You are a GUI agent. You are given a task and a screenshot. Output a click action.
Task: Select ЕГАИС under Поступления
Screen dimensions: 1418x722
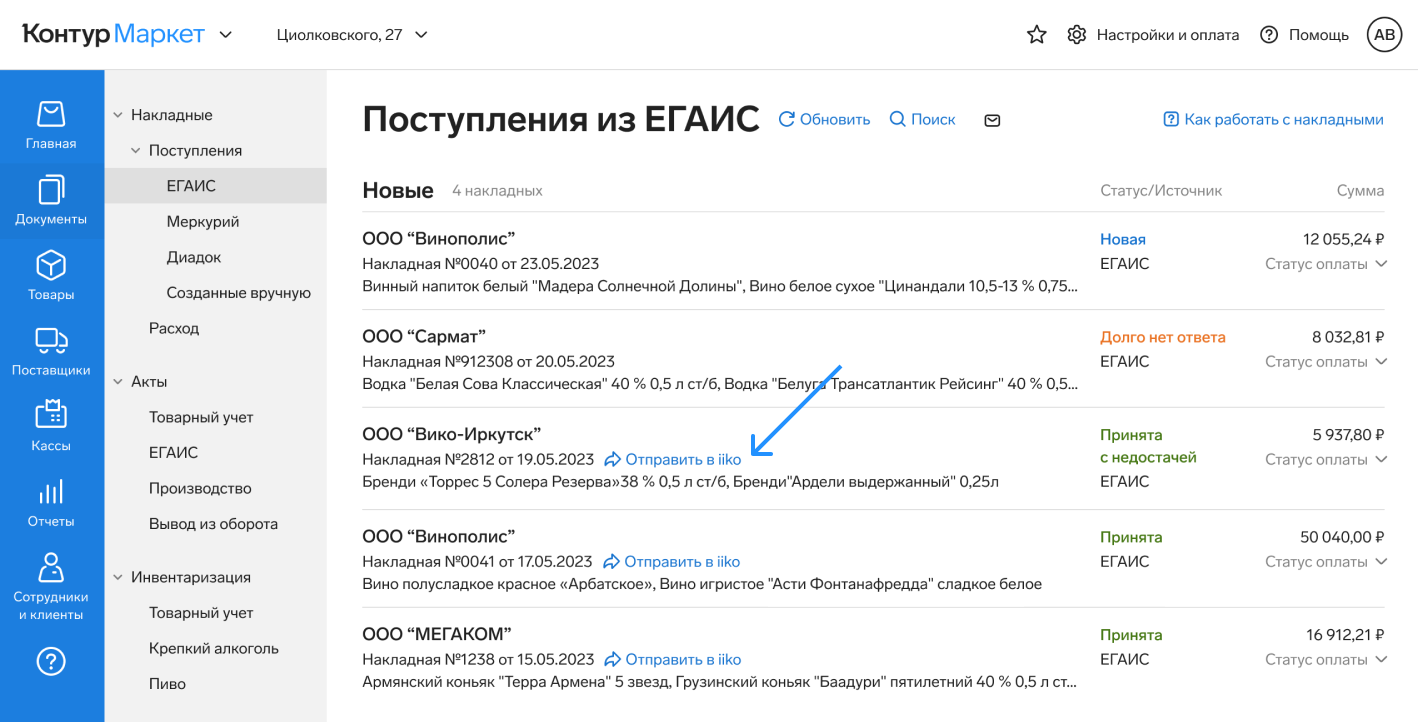[x=216, y=186]
